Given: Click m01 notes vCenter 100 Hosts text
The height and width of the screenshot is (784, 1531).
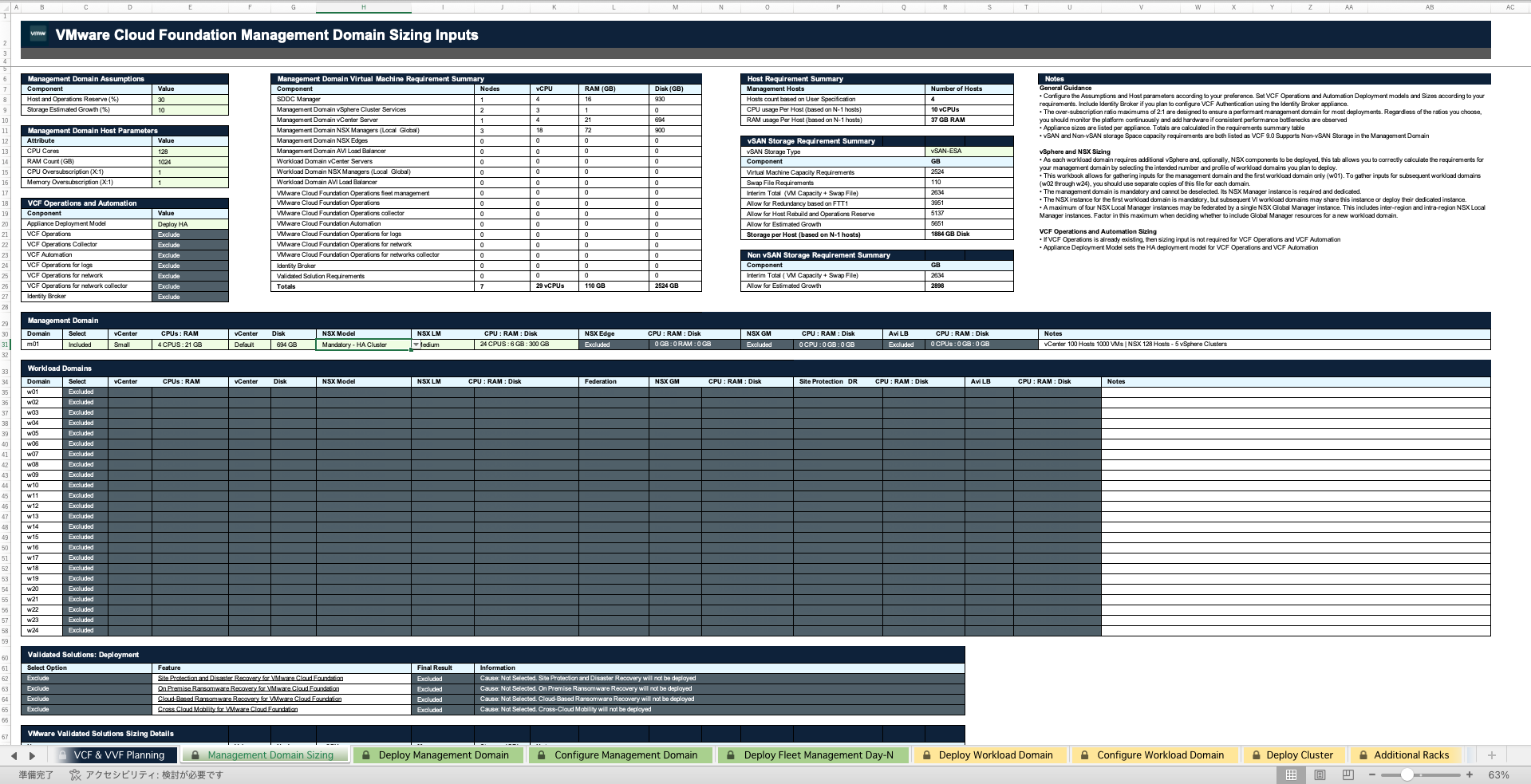Looking at the screenshot, I should point(1135,345).
